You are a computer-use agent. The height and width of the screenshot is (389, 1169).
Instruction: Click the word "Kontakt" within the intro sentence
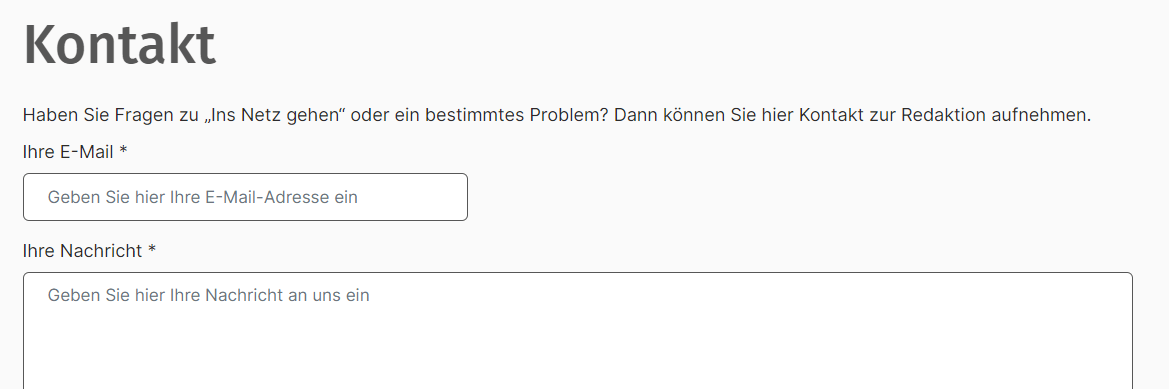click(x=829, y=116)
